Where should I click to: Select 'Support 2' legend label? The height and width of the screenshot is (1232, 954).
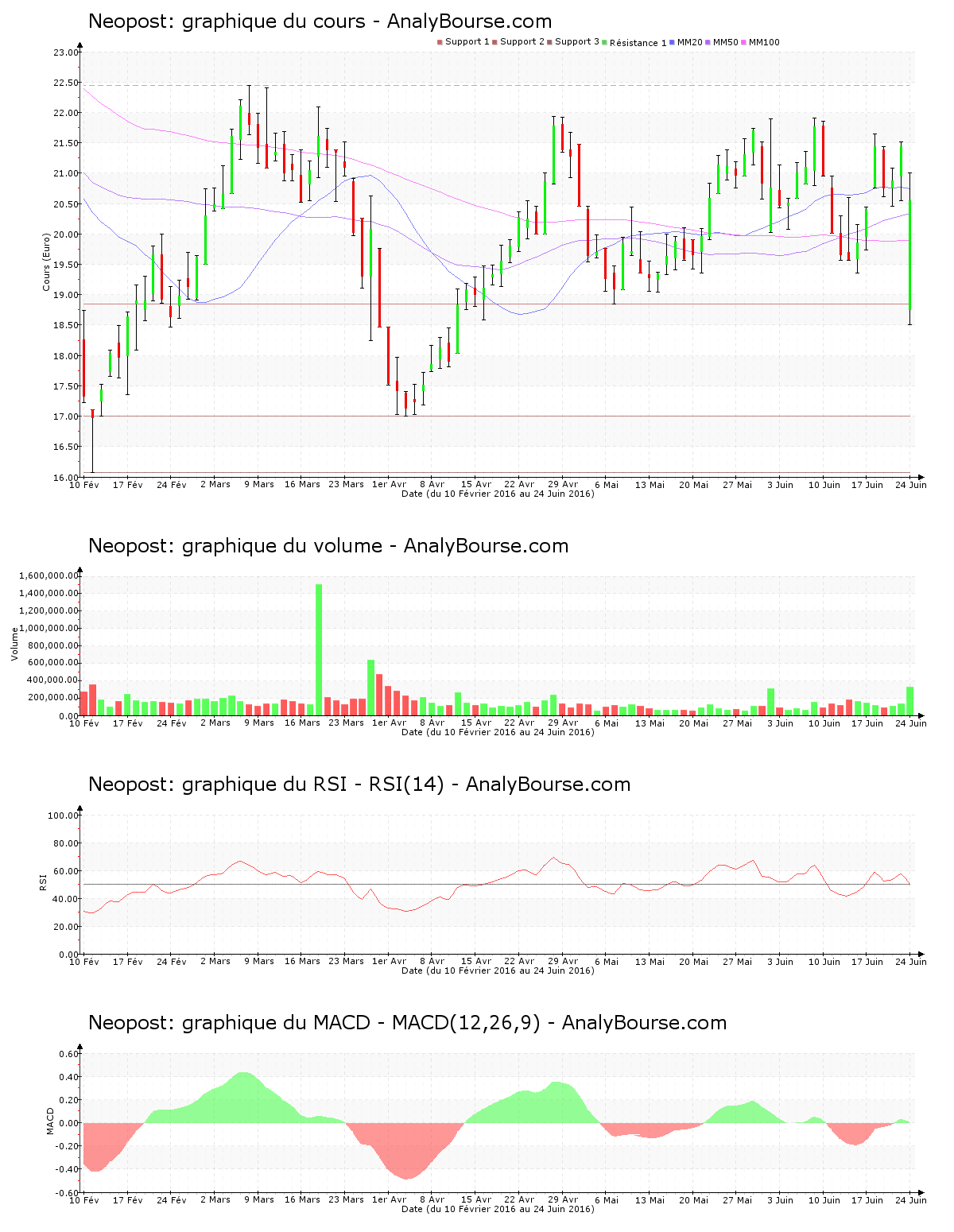522,42
